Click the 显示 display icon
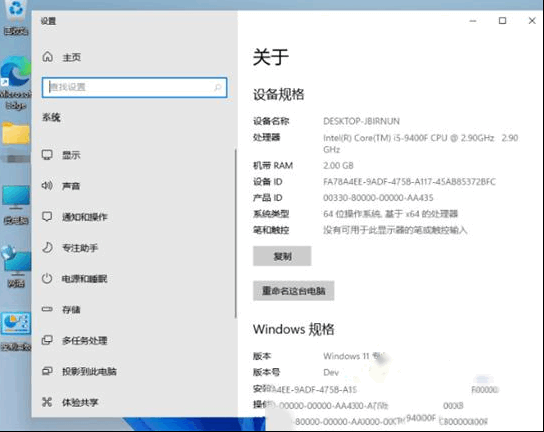The image size is (544, 432). pyautogui.click(x=47, y=155)
